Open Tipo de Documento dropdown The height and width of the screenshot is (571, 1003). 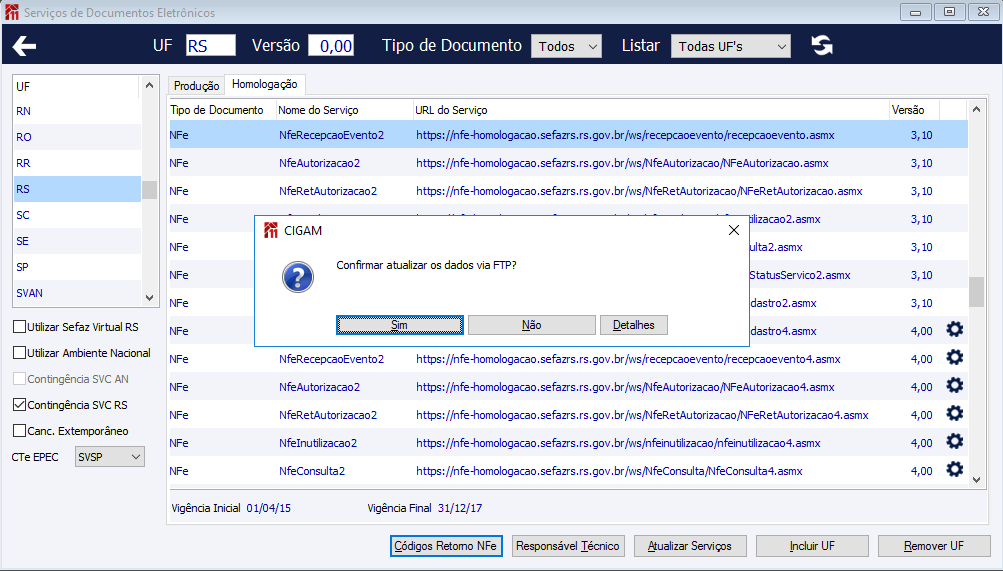[566, 46]
